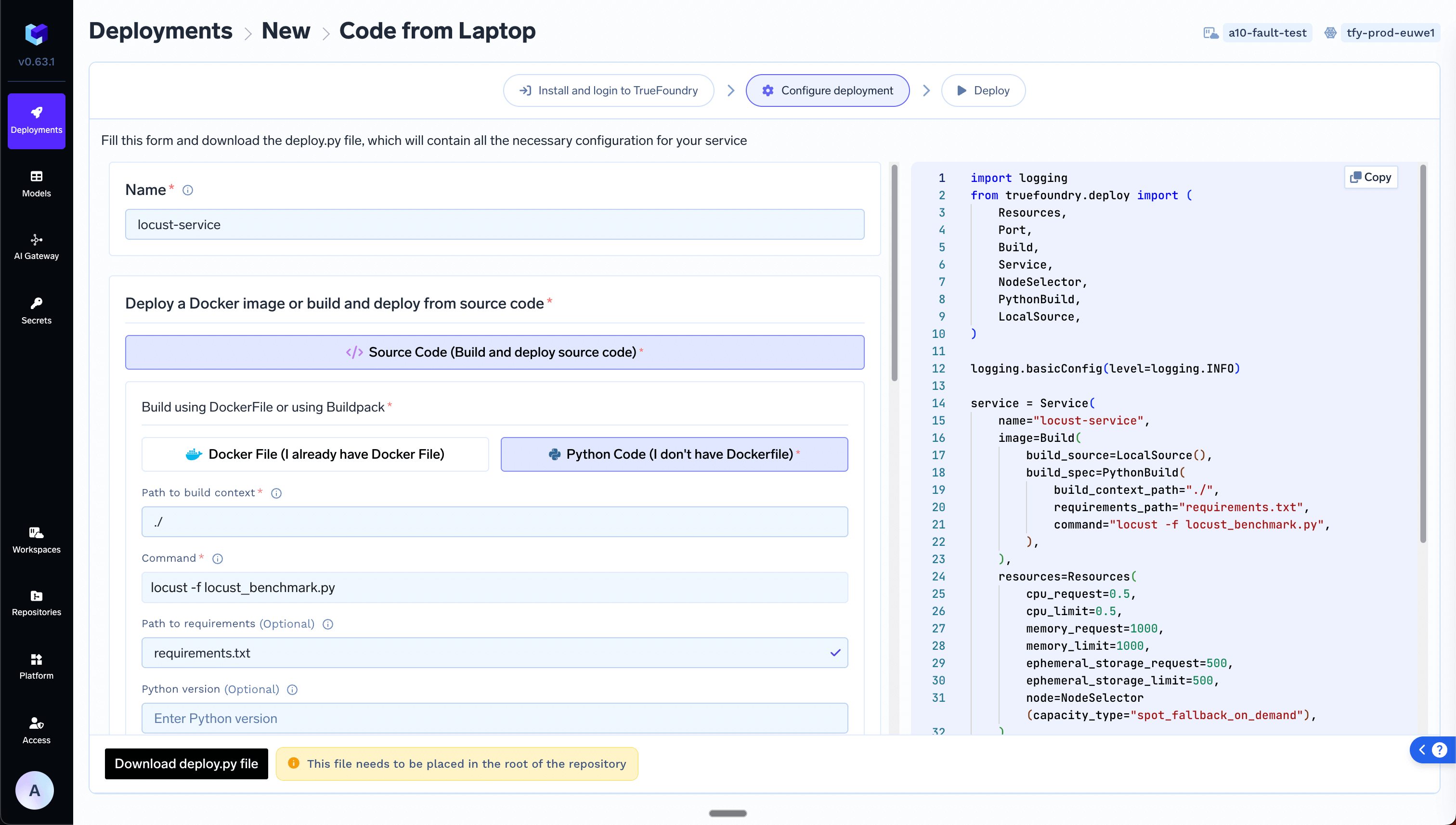
Task: Click the Name field info icon
Action: coord(188,191)
